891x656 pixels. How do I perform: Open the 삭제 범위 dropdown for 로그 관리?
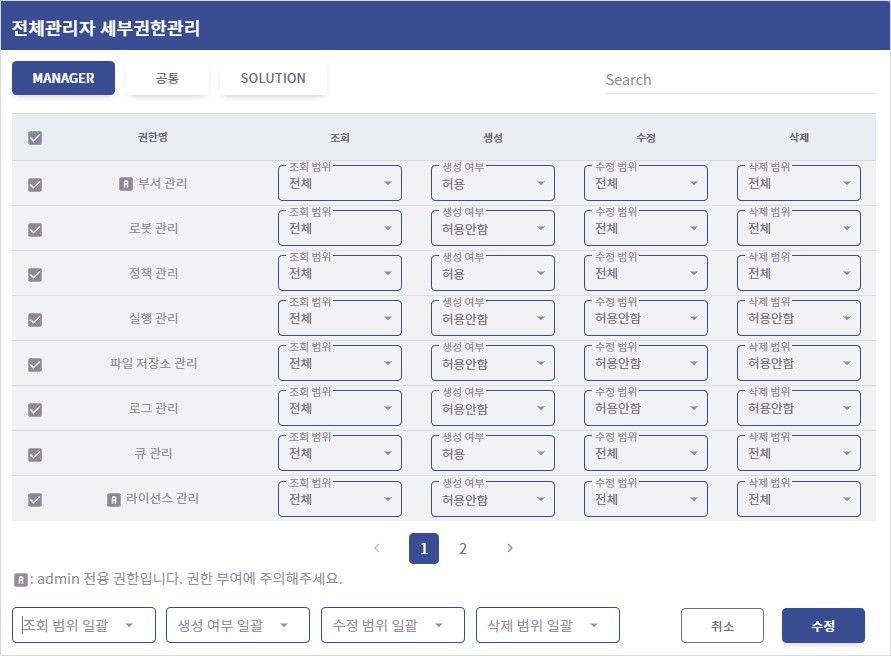point(798,408)
